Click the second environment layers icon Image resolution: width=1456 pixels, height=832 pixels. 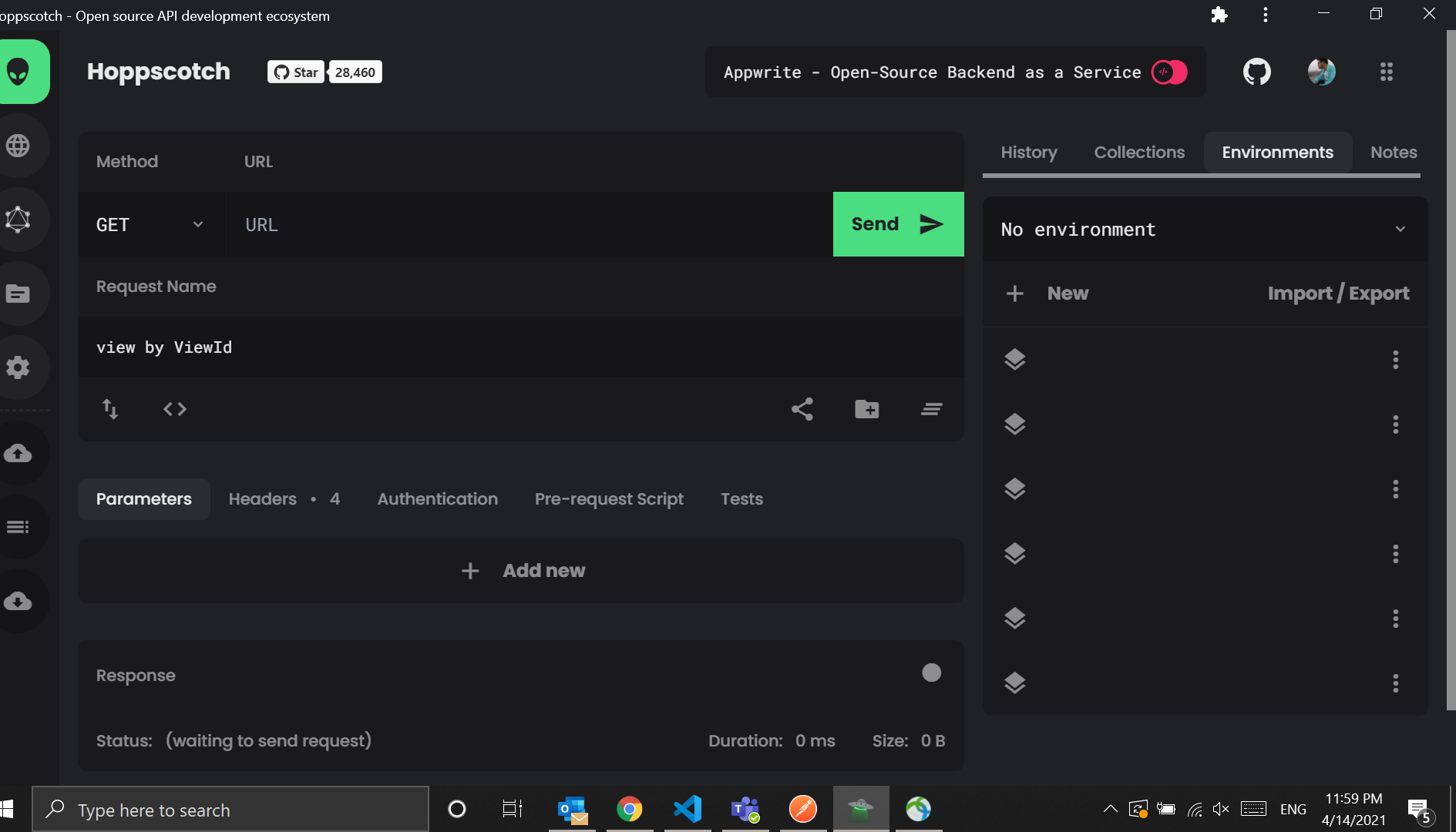(x=1015, y=424)
